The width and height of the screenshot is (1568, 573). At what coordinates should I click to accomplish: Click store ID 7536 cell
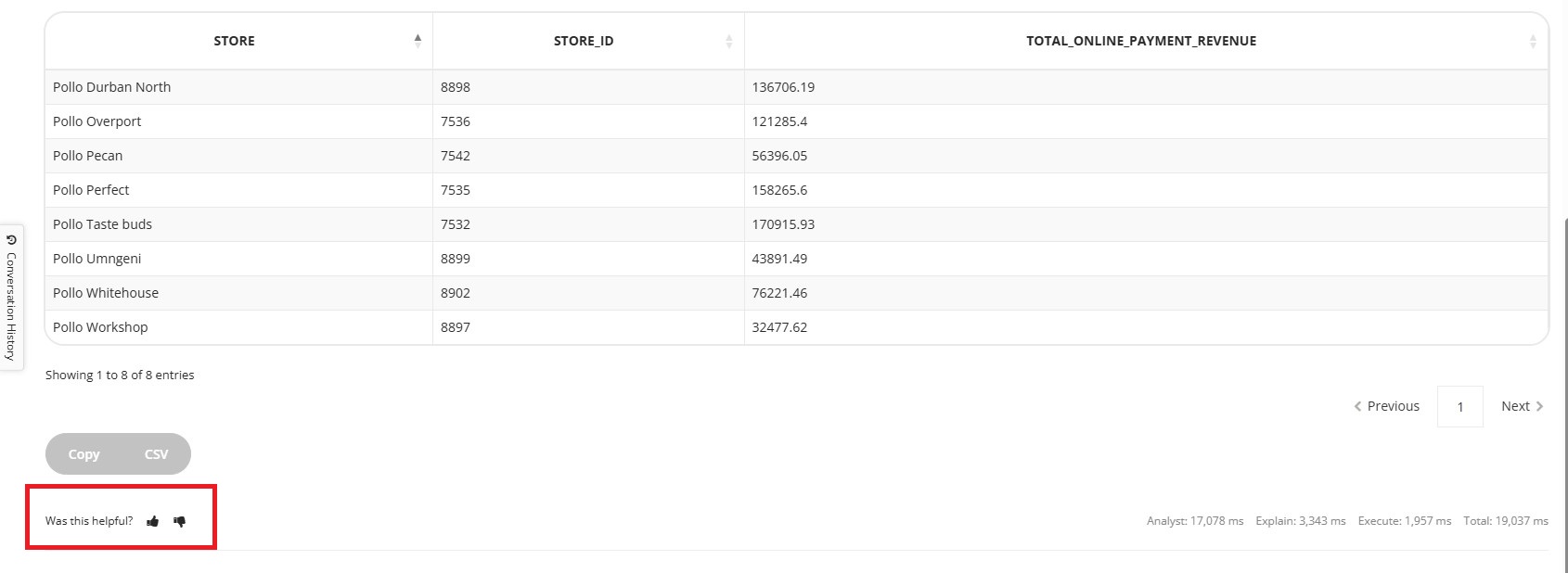point(456,121)
